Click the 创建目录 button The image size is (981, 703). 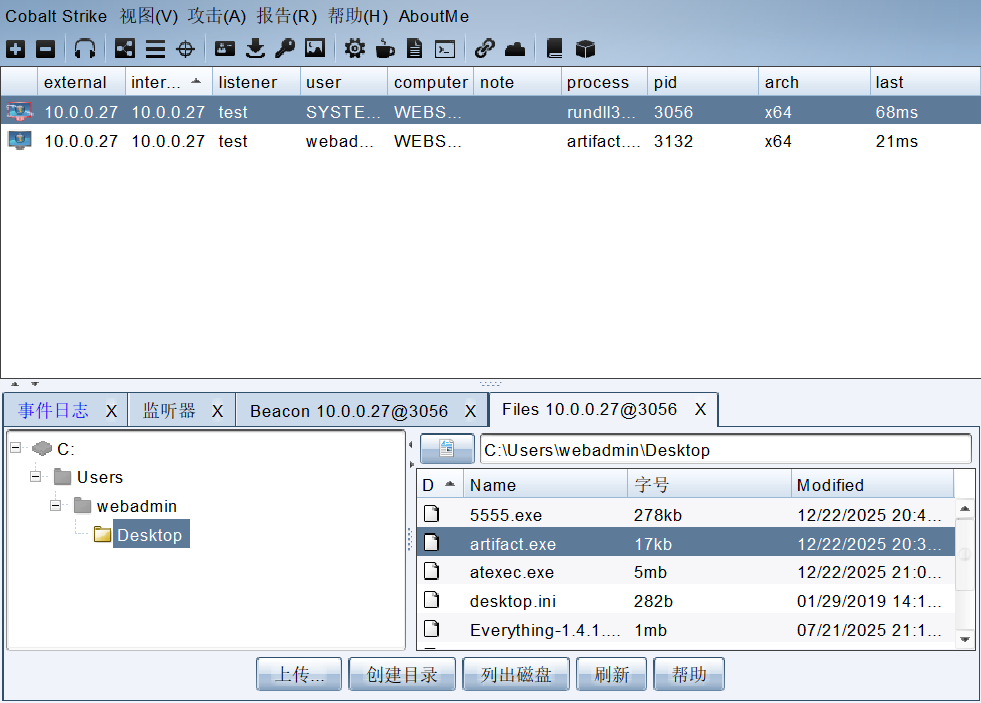pos(402,674)
